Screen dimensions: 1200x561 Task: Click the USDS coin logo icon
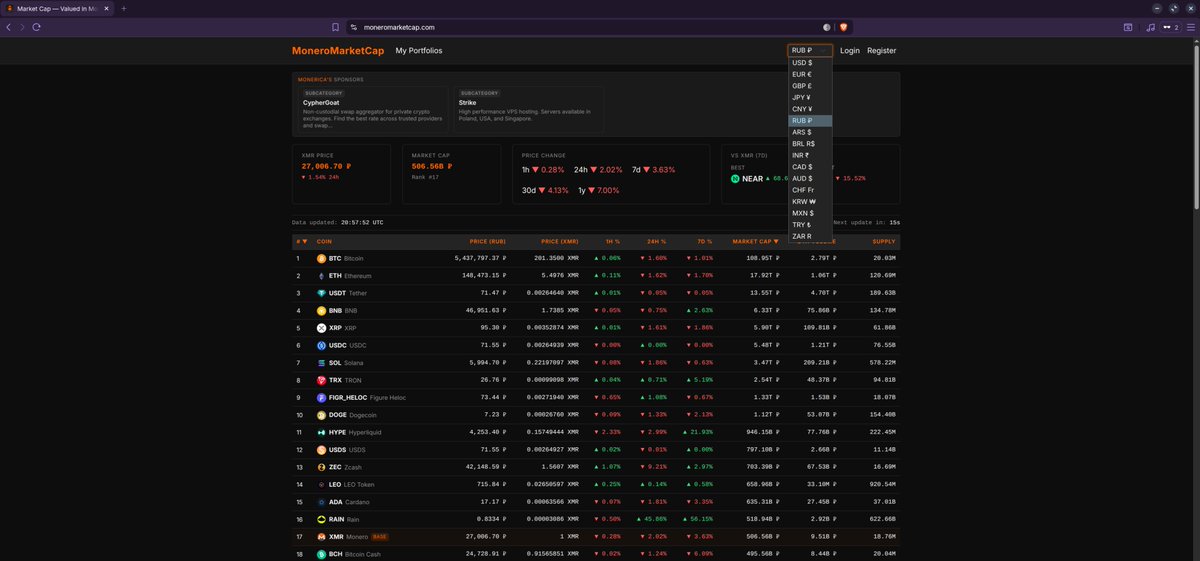(x=321, y=450)
